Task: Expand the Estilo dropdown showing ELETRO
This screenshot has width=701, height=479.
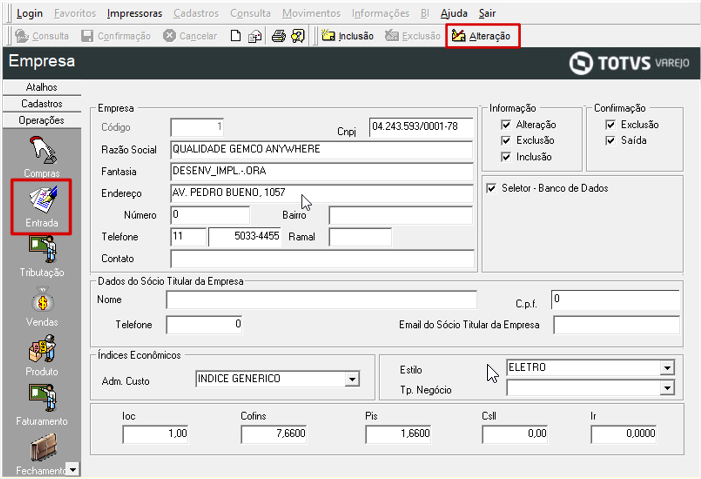Action: coord(667,368)
